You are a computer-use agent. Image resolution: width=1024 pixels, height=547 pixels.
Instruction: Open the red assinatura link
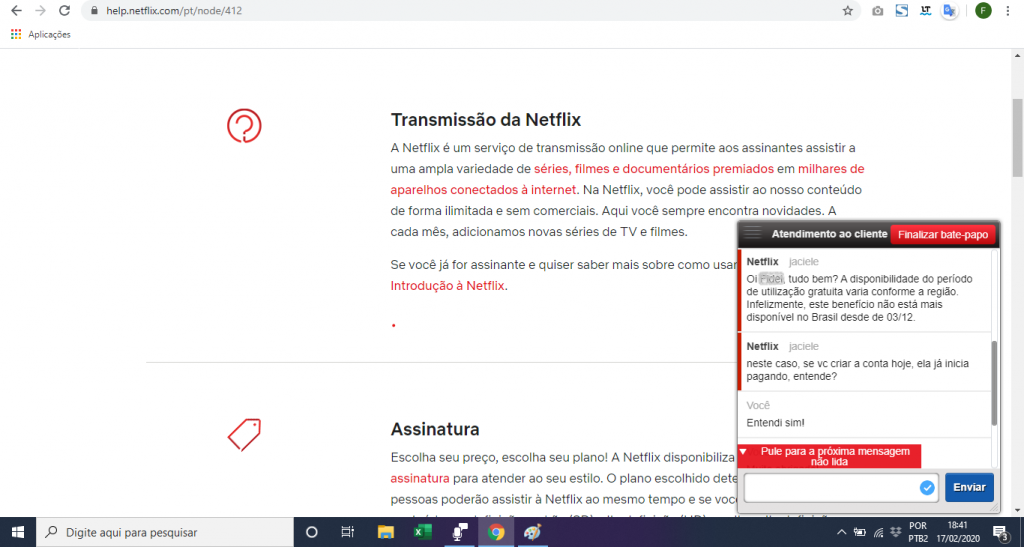coord(420,478)
